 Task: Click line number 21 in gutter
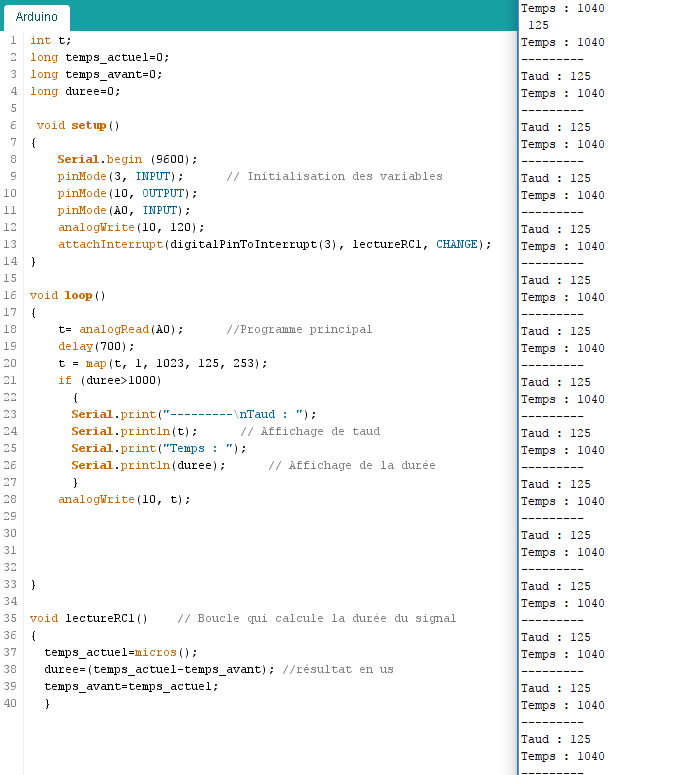pos(10,380)
